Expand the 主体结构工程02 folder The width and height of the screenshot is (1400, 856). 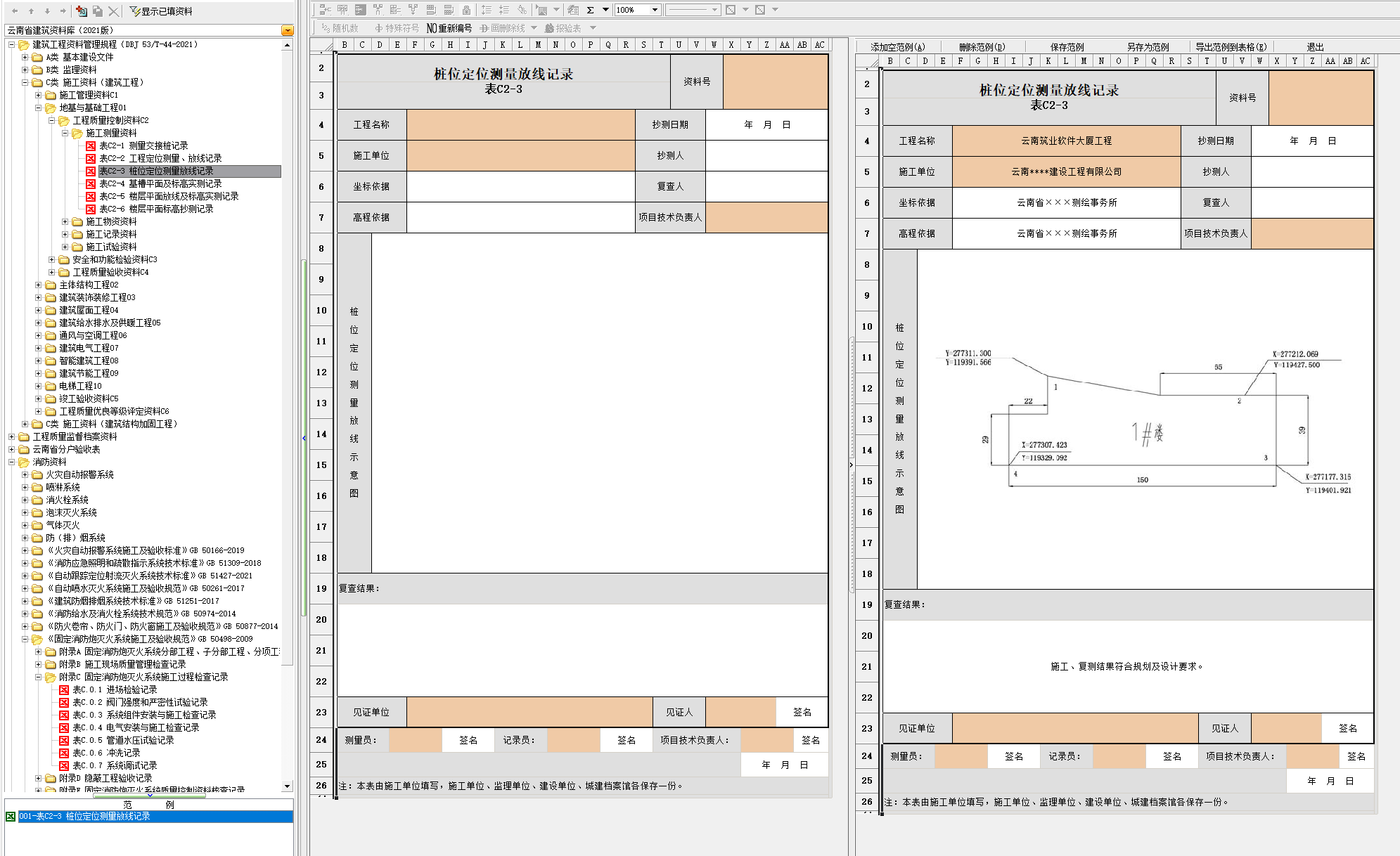pos(39,285)
